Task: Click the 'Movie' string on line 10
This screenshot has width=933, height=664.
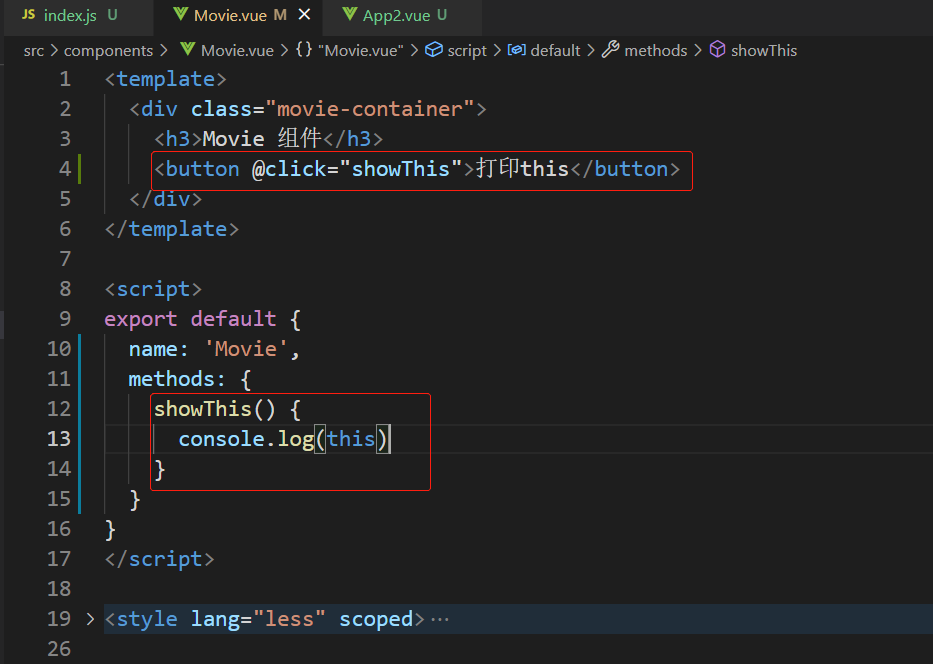Action: 246,349
